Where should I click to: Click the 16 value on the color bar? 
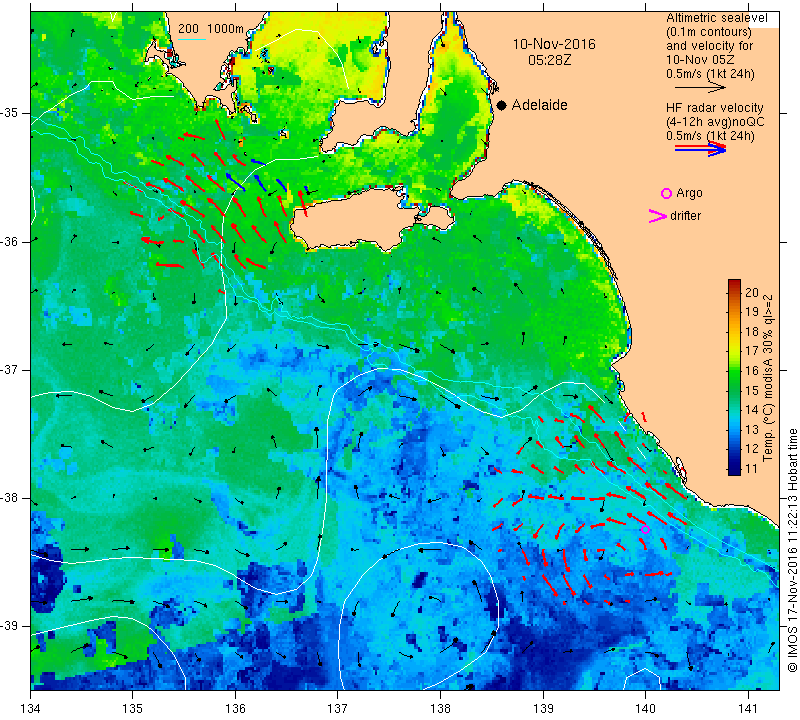(752, 370)
